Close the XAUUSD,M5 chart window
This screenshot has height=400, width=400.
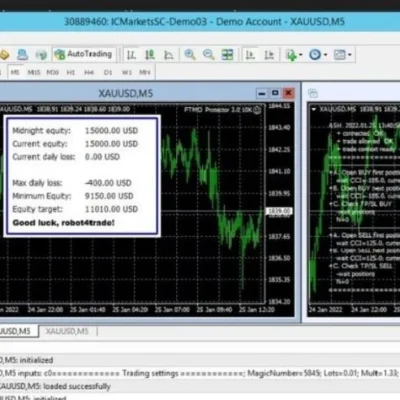(288, 93)
